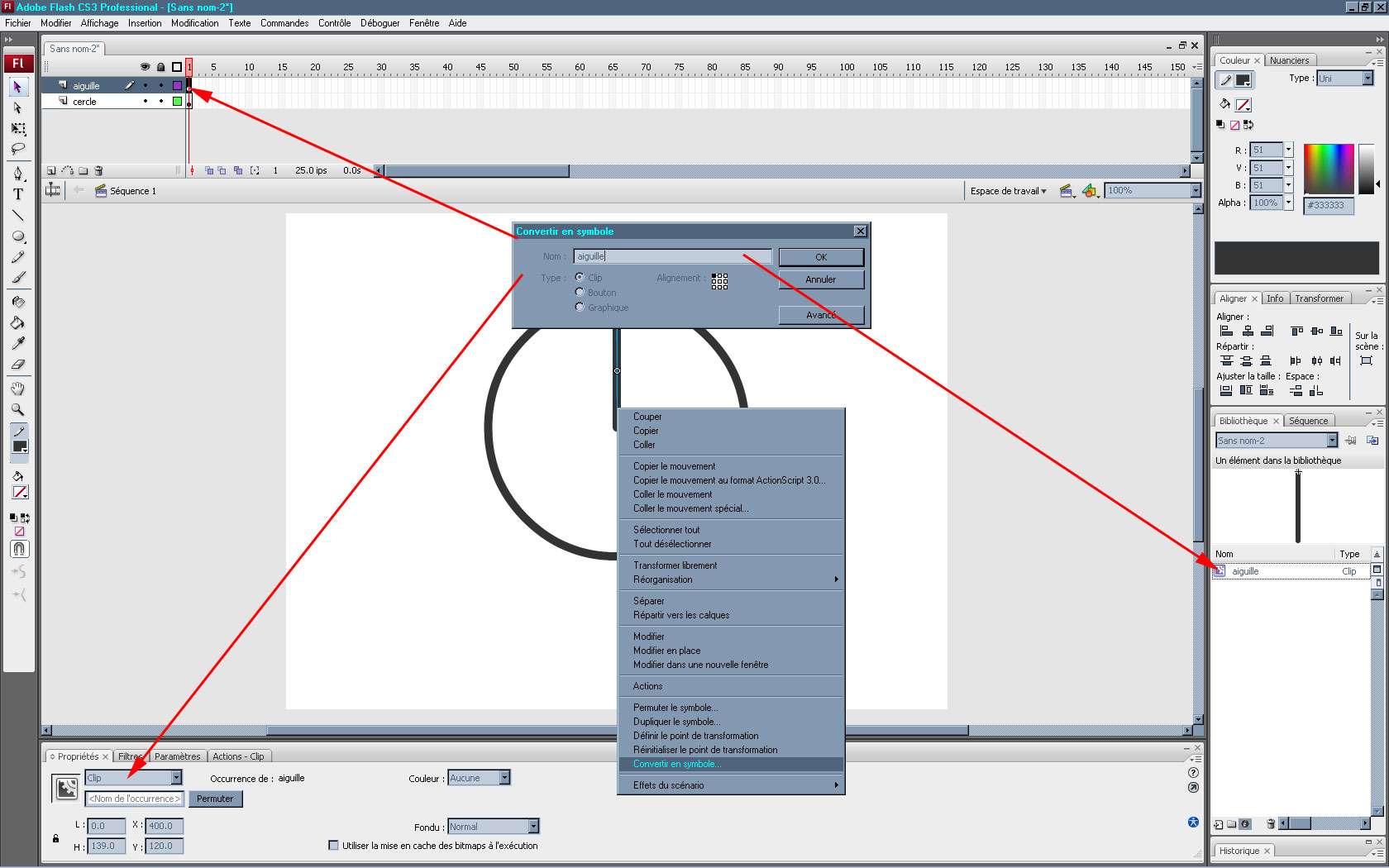Adjust brightness slider beside spectrum
Viewport: 1389px width, 868px height.
coord(1368,169)
